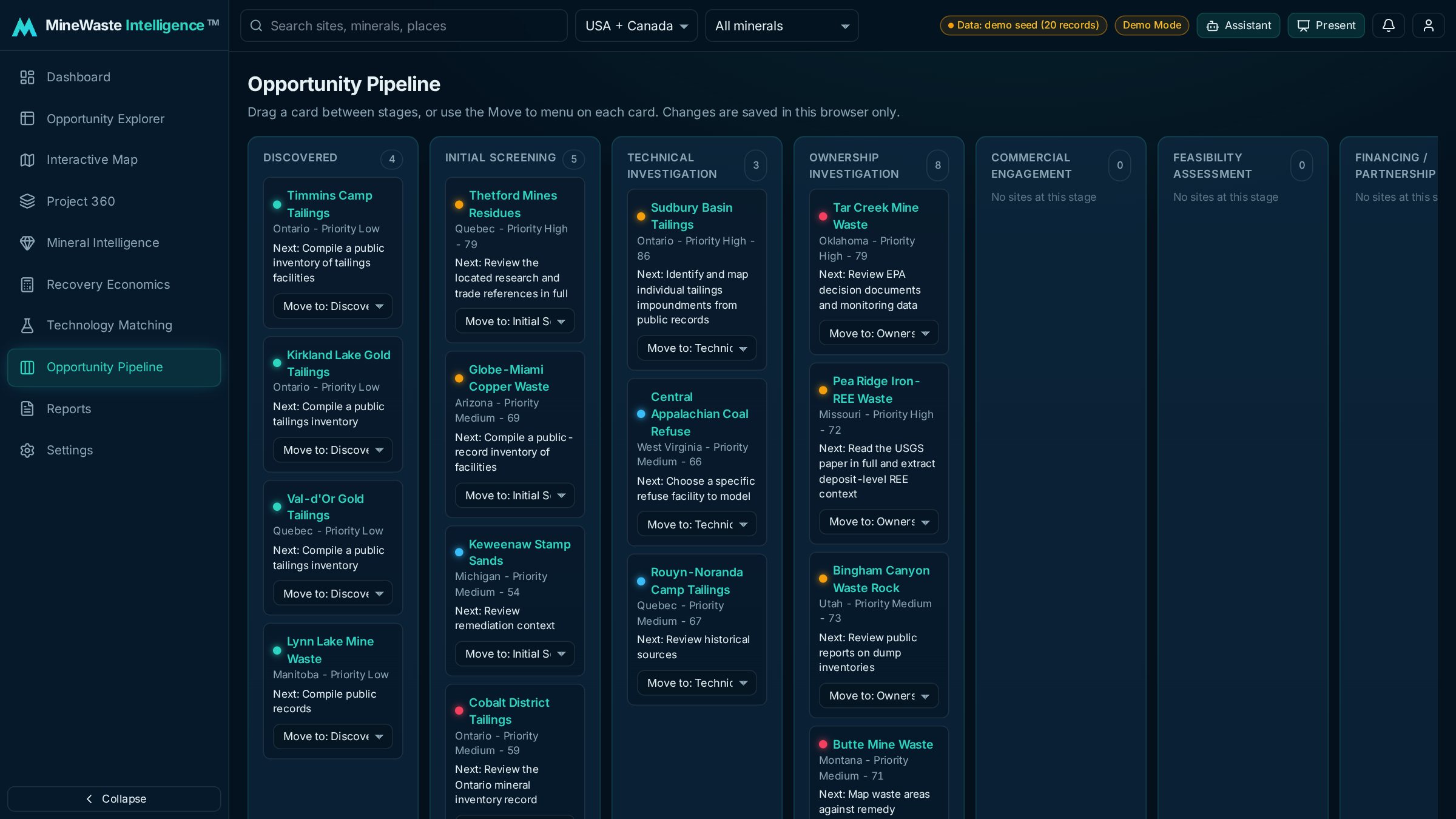
Task: Collapse the sidebar with Collapse button
Action: [x=114, y=799]
